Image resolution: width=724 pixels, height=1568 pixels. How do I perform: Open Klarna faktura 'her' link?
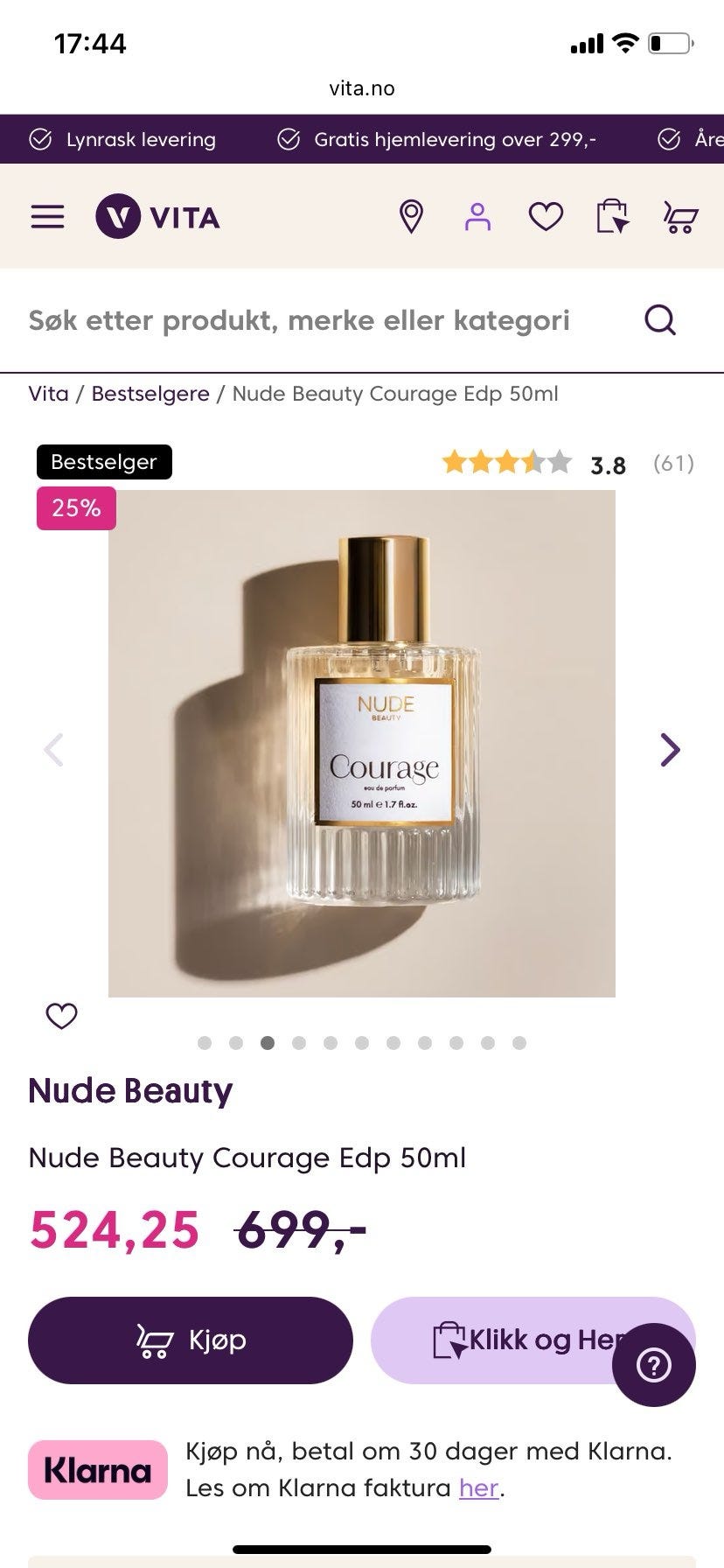[x=479, y=1487]
